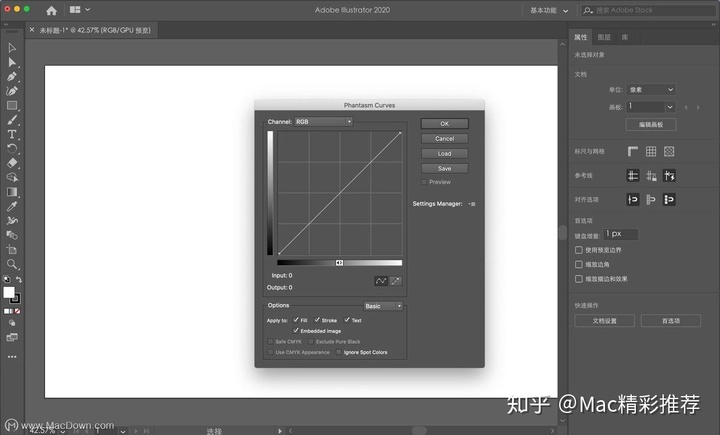Click the white Fill color swatch
The width and height of the screenshot is (720, 435).
point(9,292)
